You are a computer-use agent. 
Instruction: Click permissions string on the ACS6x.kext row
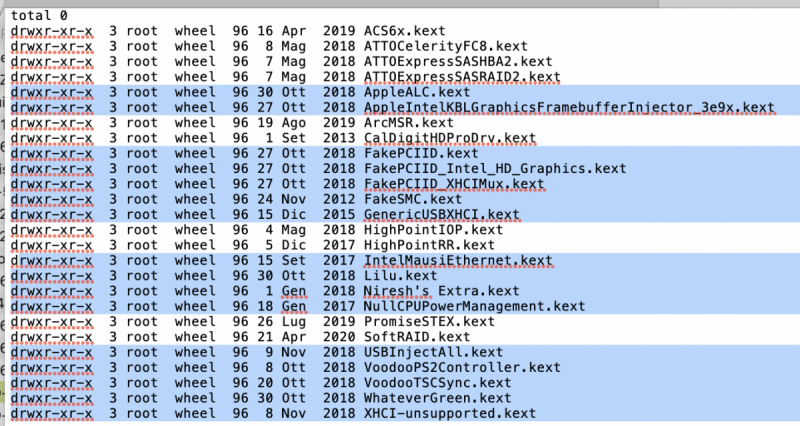tap(52, 31)
